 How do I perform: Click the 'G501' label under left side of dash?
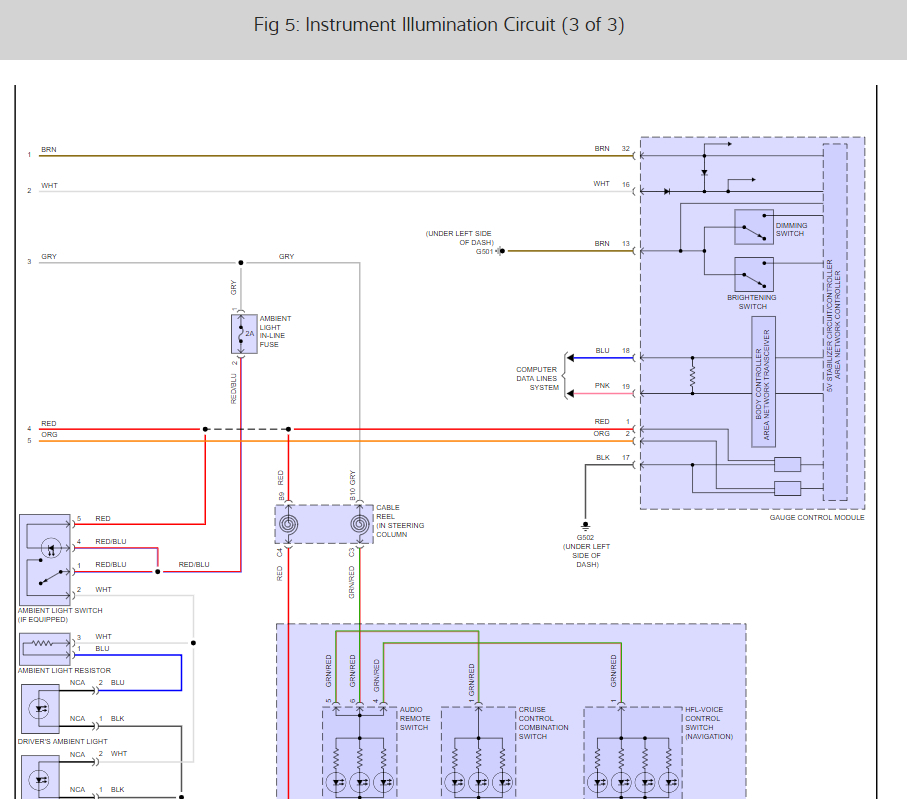484,252
